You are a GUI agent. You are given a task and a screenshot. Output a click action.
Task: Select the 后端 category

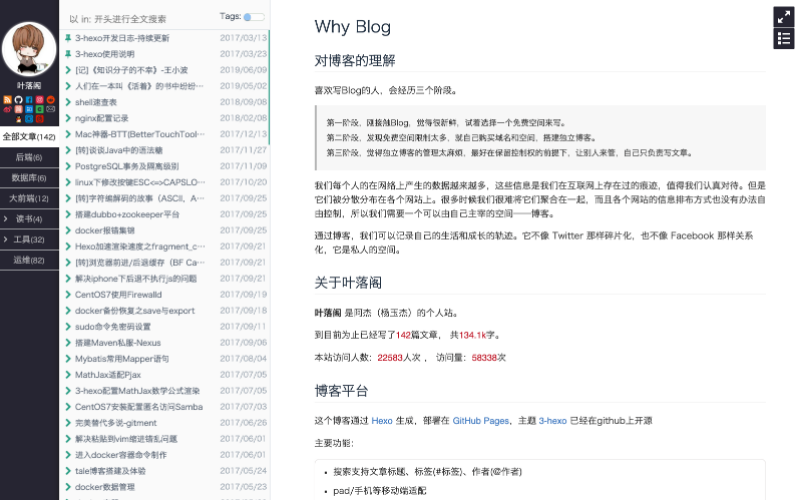(29, 157)
